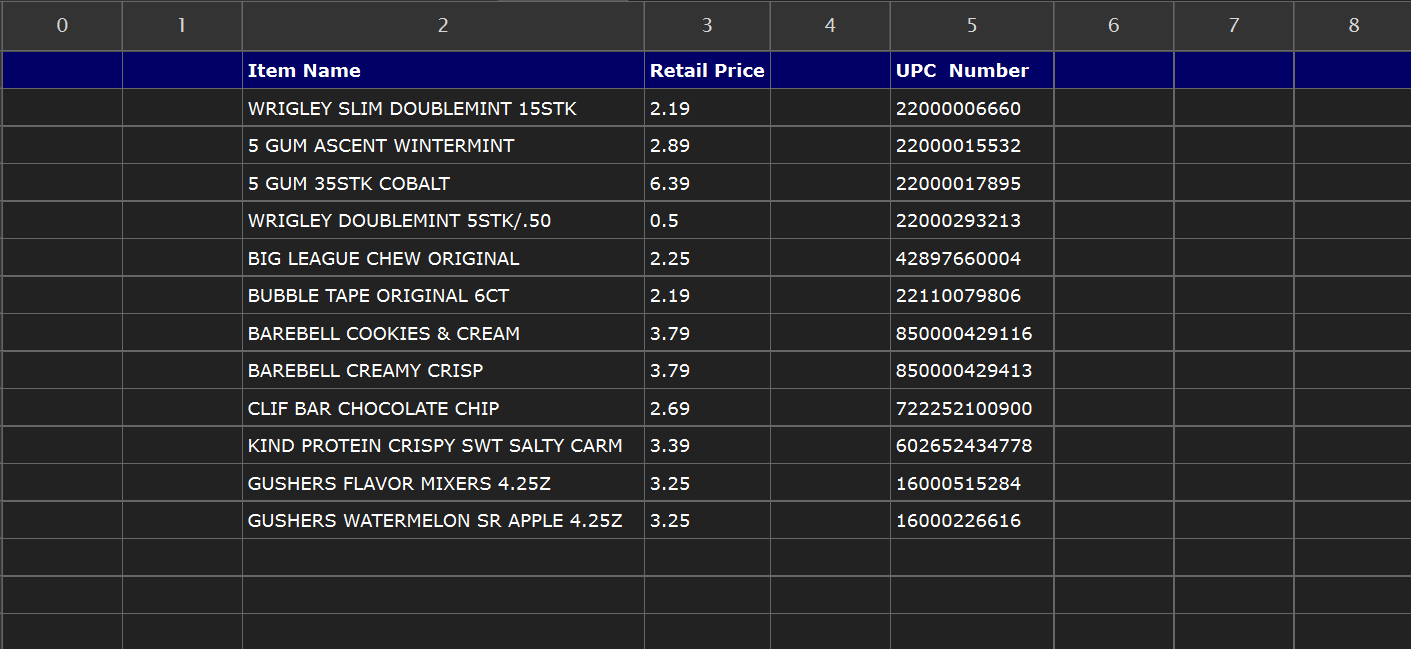
Task: Select UPC 16000226616
Action: (972, 521)
